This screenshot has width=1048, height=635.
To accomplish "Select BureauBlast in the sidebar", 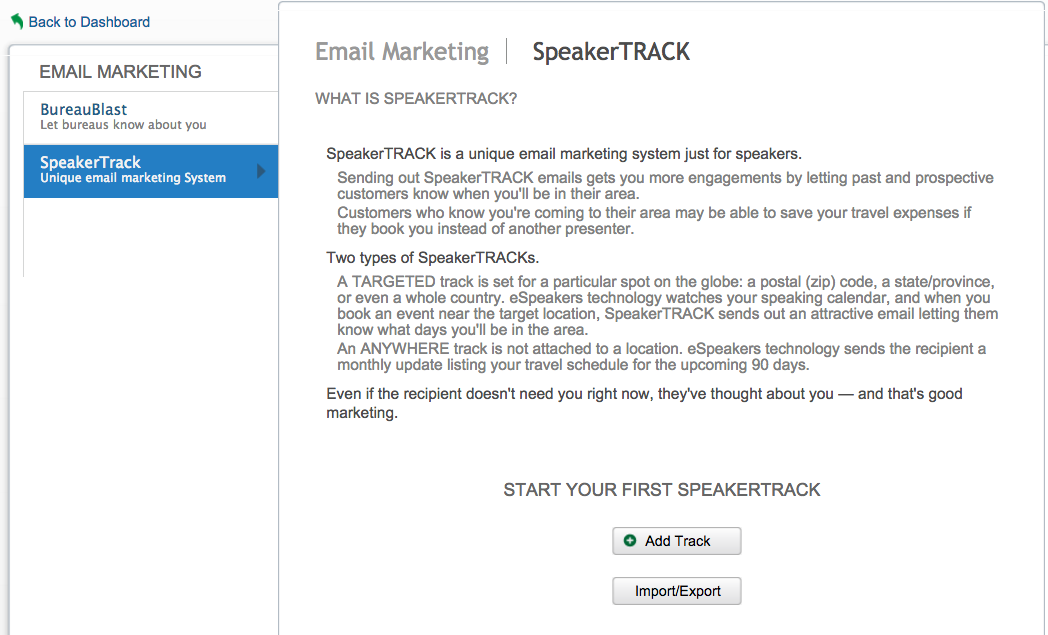I will point(150,117).
